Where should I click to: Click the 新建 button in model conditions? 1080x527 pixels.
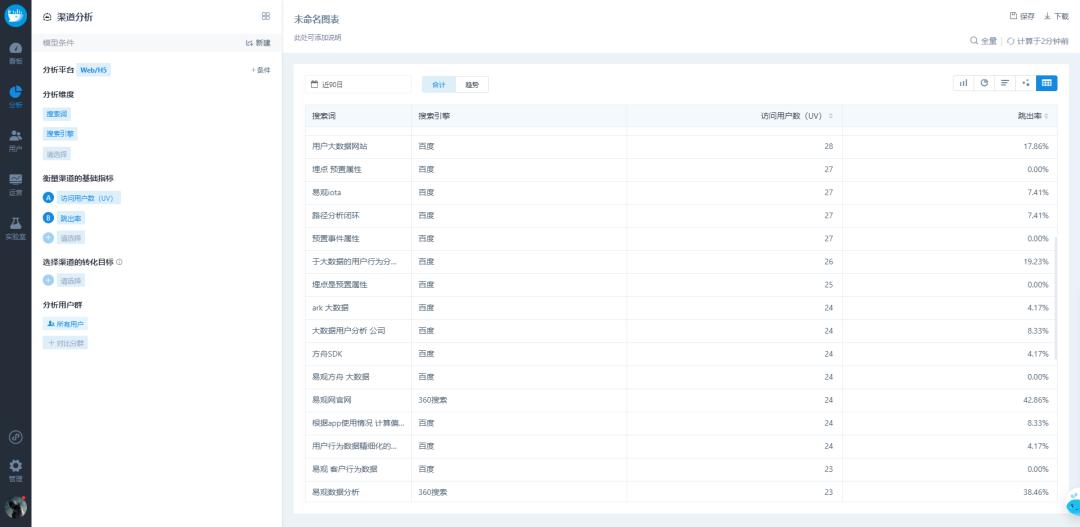point(258,43)
